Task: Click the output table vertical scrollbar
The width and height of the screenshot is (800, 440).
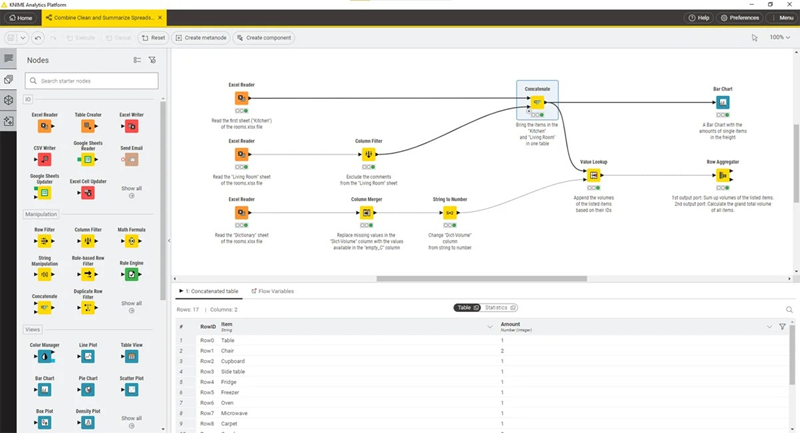Action: point(792,355)
